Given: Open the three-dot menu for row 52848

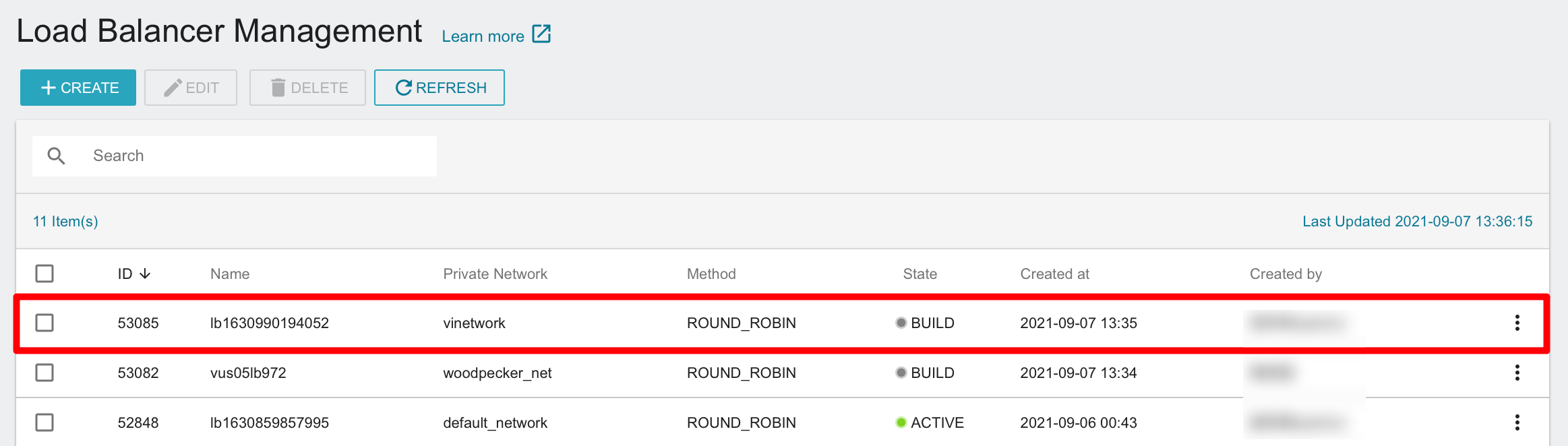Looking at the screenshot, I should tap(1517, 422).
